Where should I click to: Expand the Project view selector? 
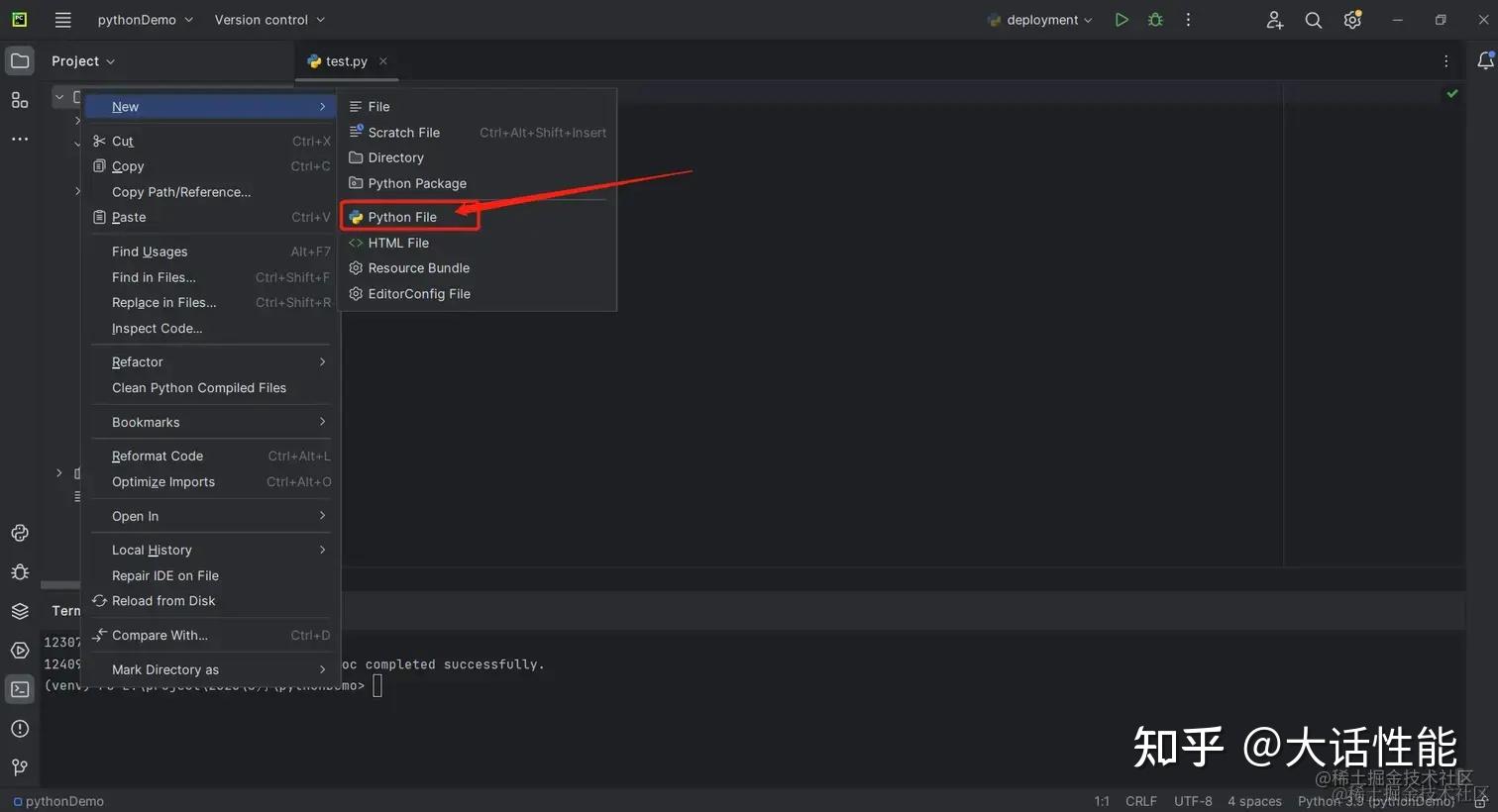pos(83,61)
